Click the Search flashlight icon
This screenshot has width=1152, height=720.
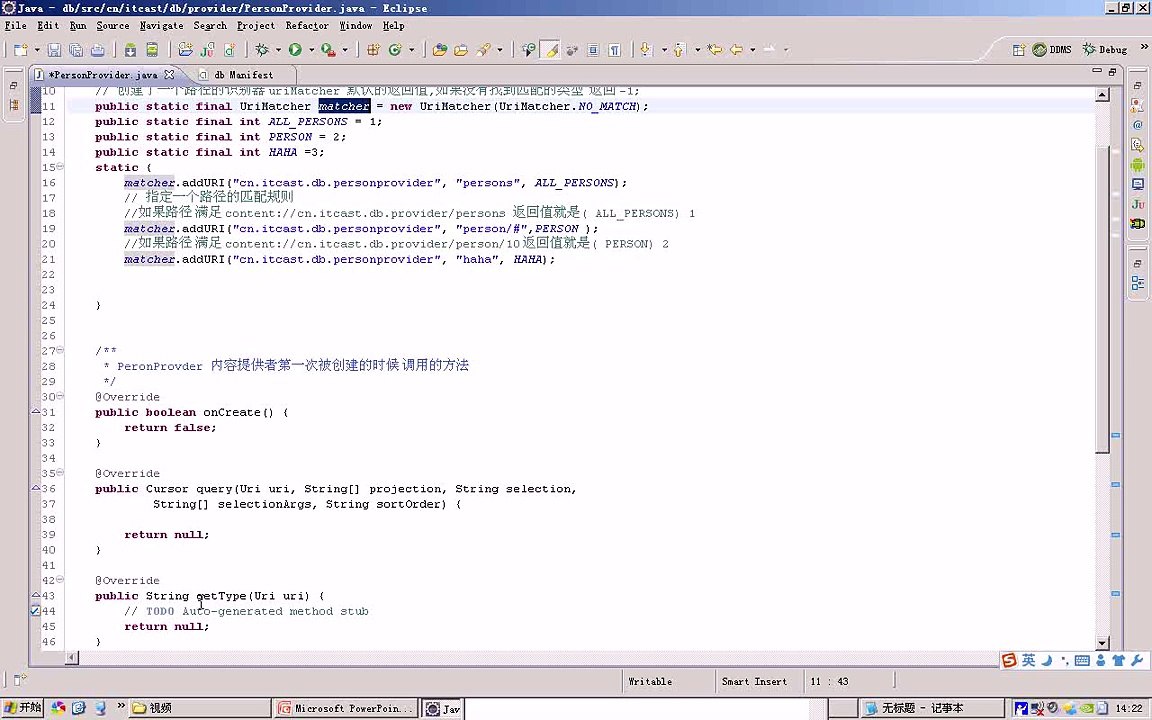[x=483, y=50]
